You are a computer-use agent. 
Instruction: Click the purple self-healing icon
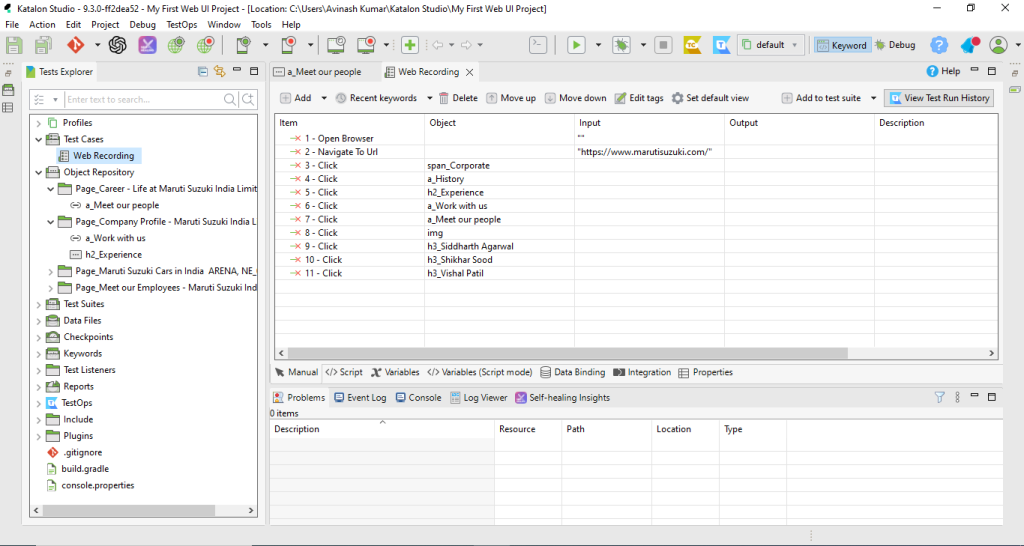point(148,45)
